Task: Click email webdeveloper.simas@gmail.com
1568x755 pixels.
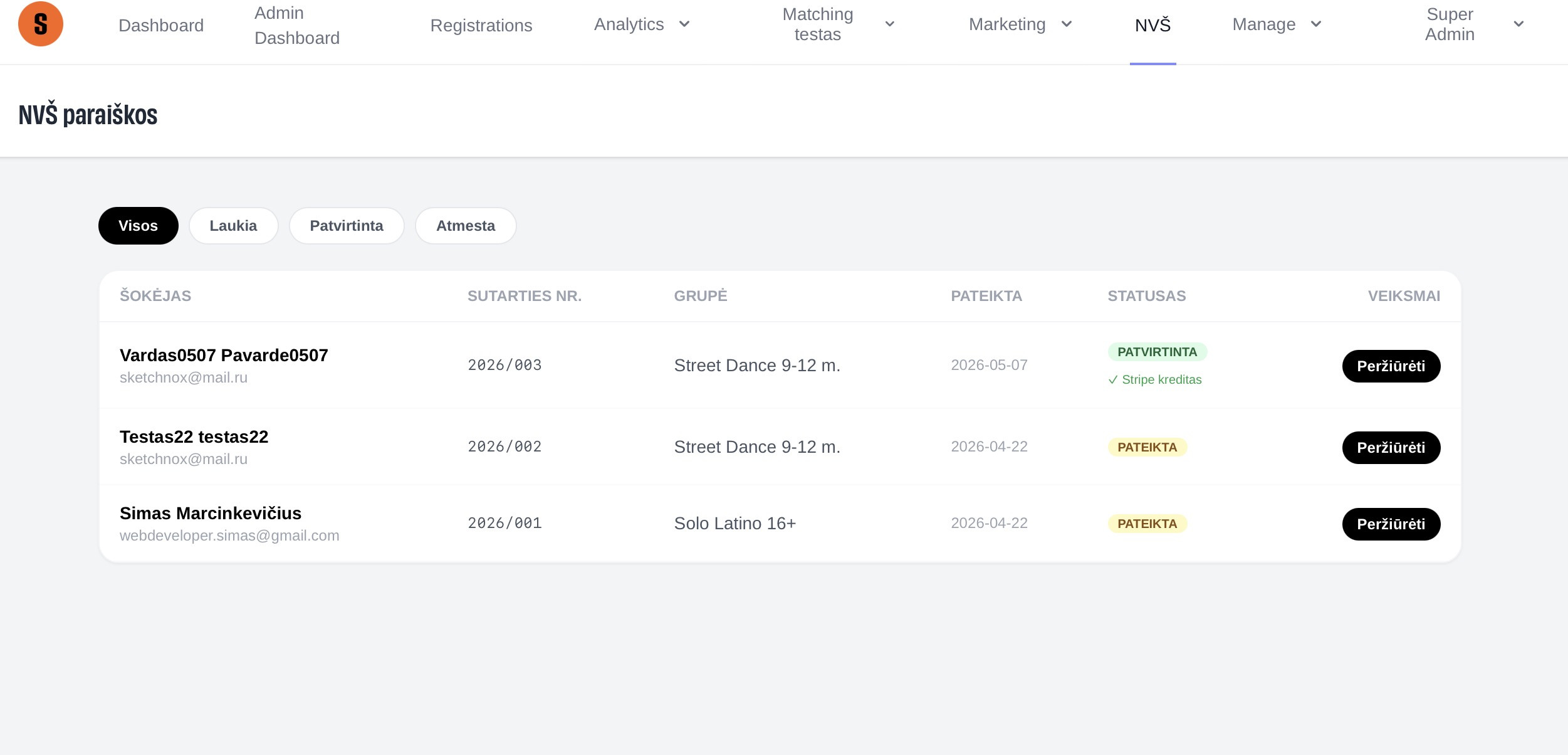Action: 229,536
